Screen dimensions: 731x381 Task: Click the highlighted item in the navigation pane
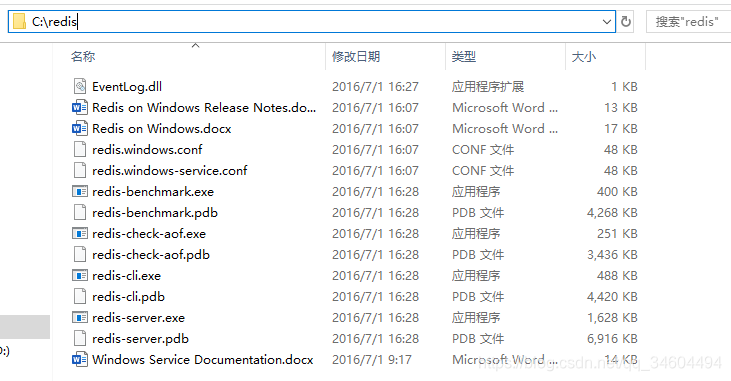pyautogui.click(x=25, y=326)
